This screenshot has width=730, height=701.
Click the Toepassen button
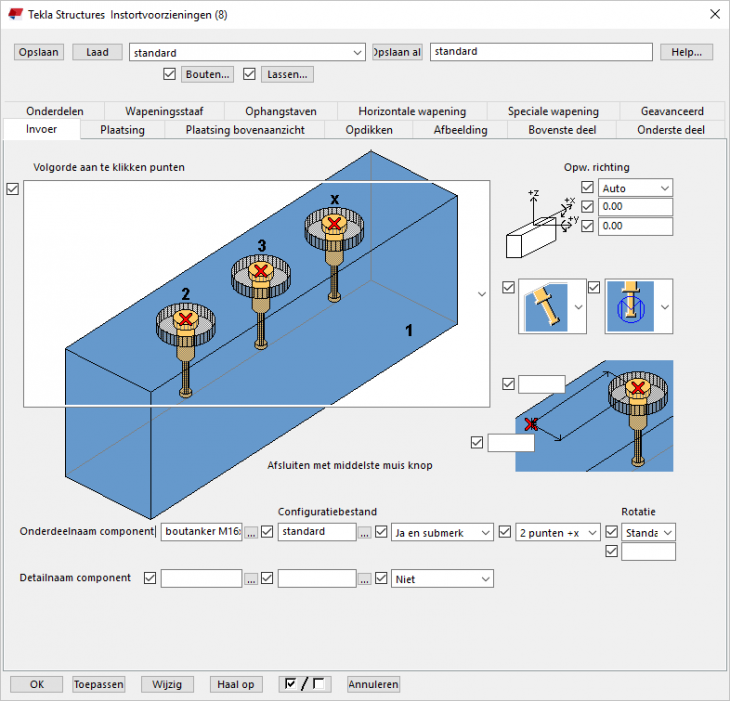pos(98,684)
